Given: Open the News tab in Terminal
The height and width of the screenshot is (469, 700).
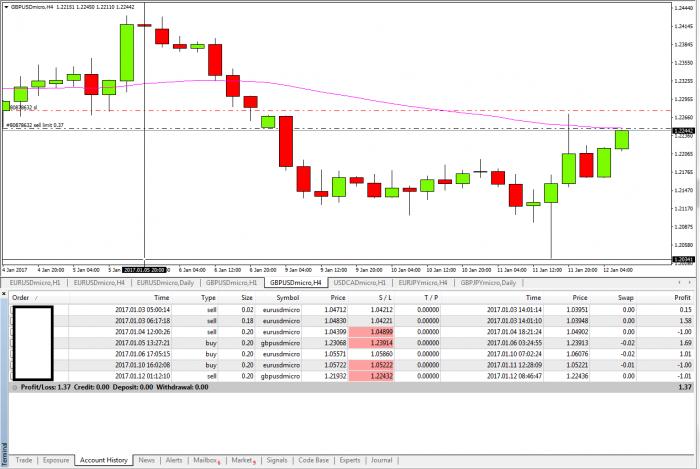Looking at the screenshot, I should pos(146,460).
